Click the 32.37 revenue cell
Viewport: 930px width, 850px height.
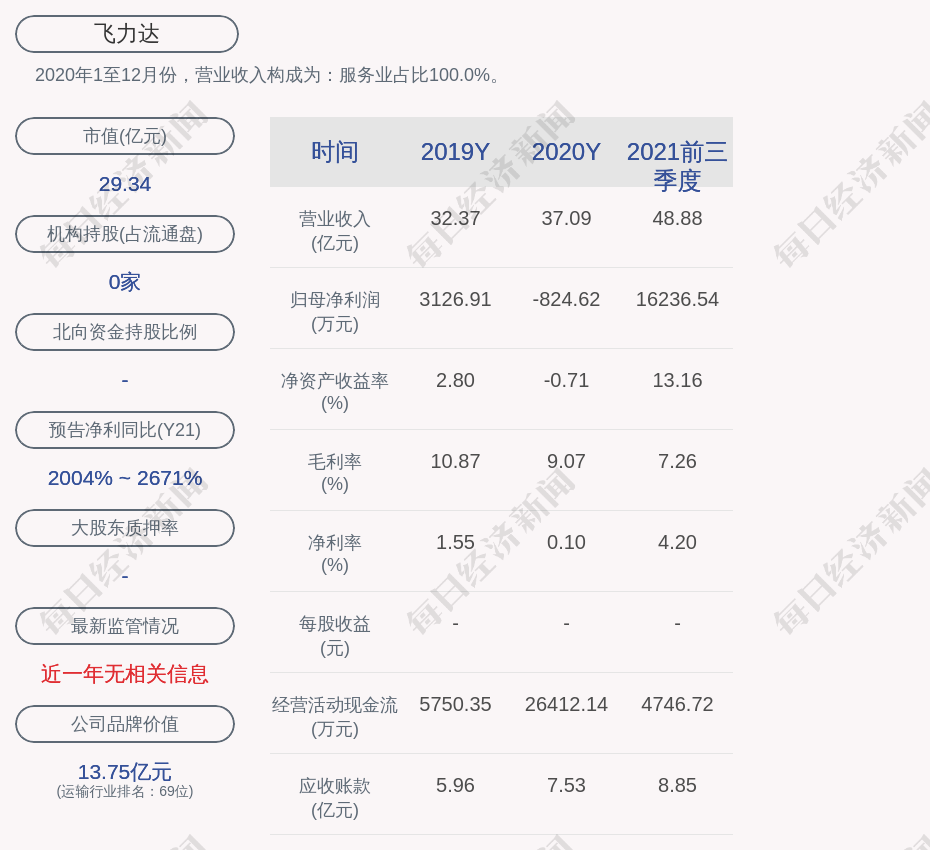coord(456,218)
